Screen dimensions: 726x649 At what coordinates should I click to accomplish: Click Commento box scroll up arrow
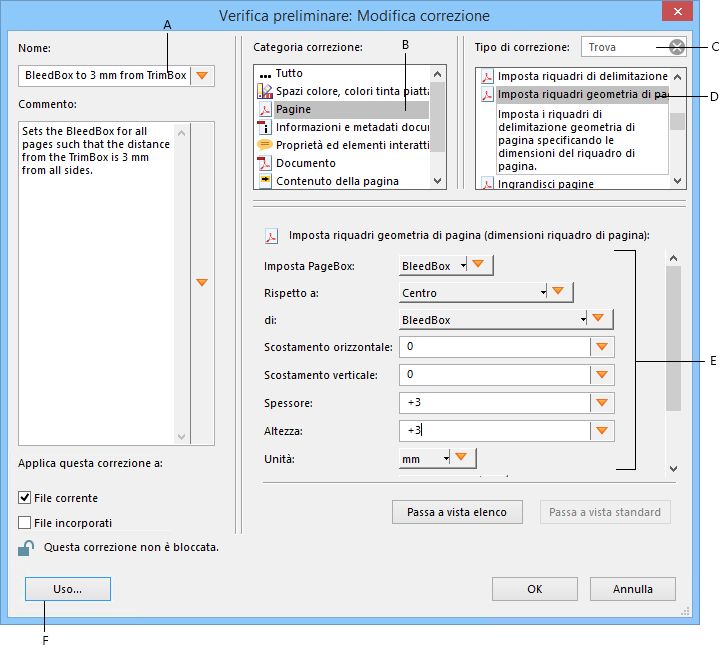(x=182, y=133)
